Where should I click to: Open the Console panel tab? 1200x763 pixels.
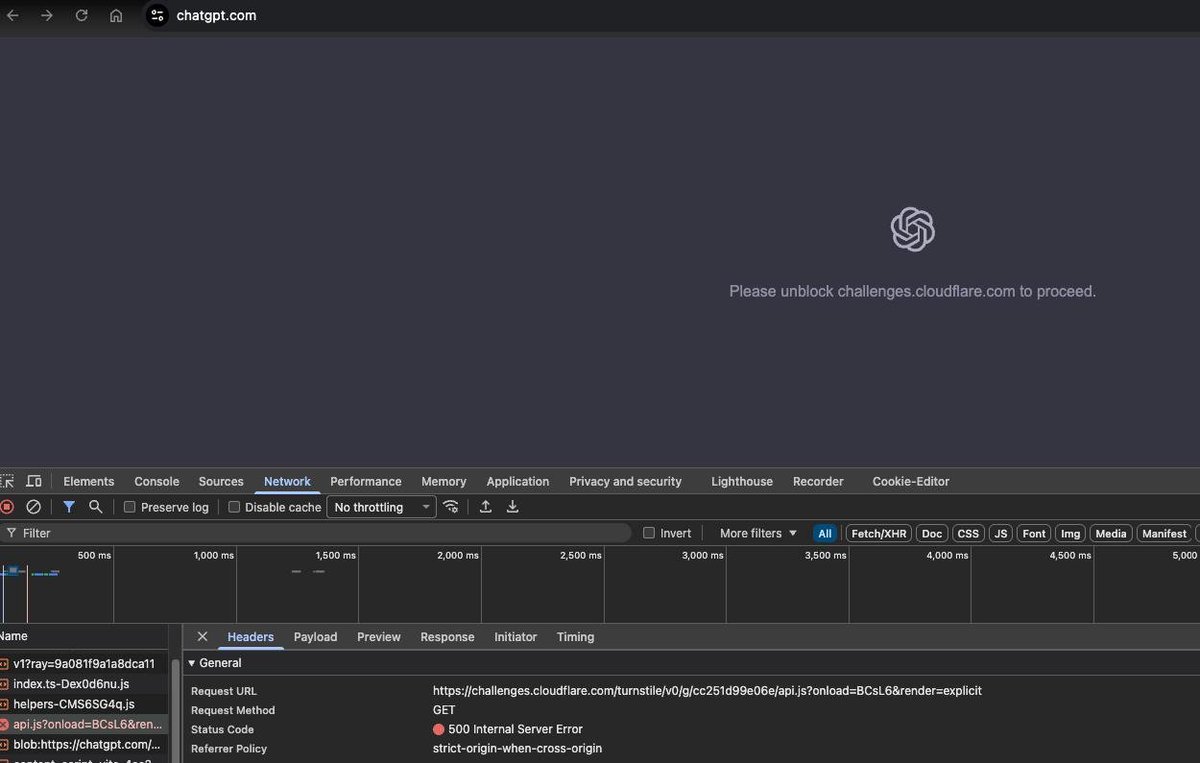tap(157, 481)
